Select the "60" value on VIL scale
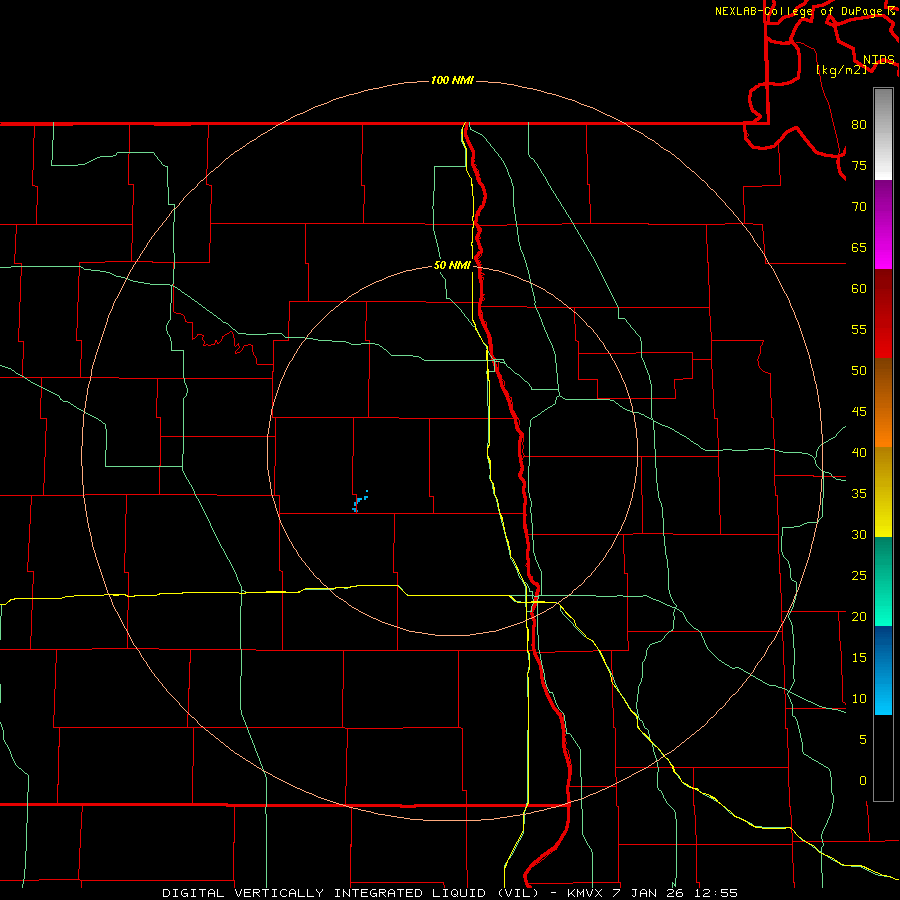The height and width of the screenshot is (900, 900). (x=859, y=289)
